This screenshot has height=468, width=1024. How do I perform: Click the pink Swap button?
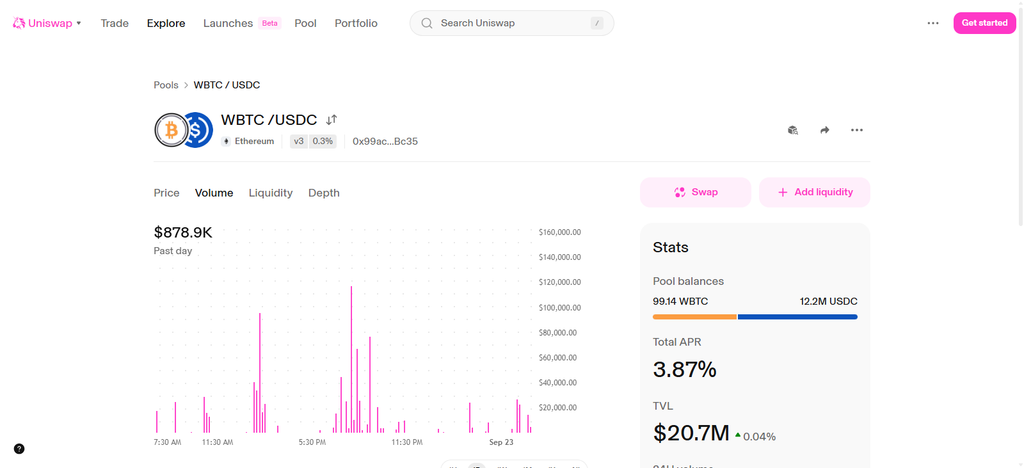[x=696, y=192]
